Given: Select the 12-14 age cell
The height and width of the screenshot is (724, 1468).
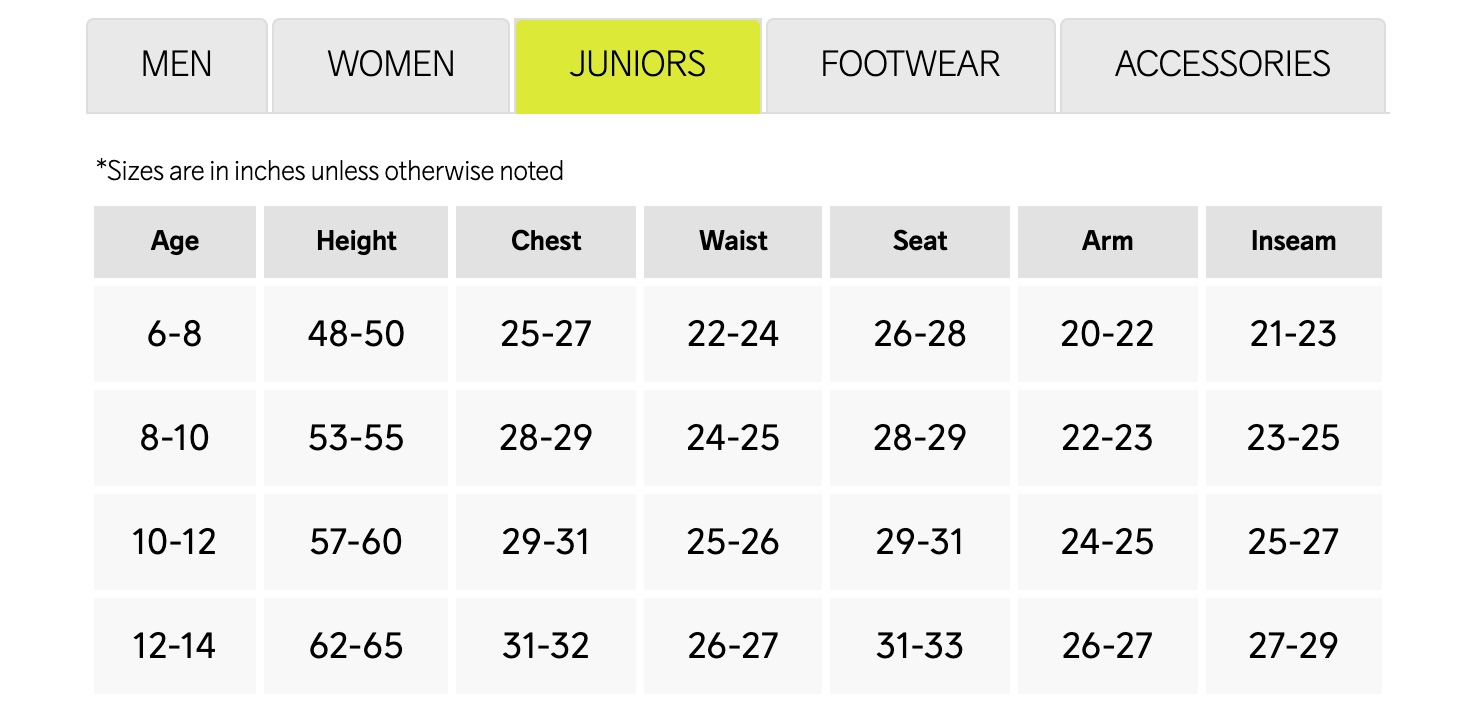Looking at the screenshot, I should click(175, 646).
